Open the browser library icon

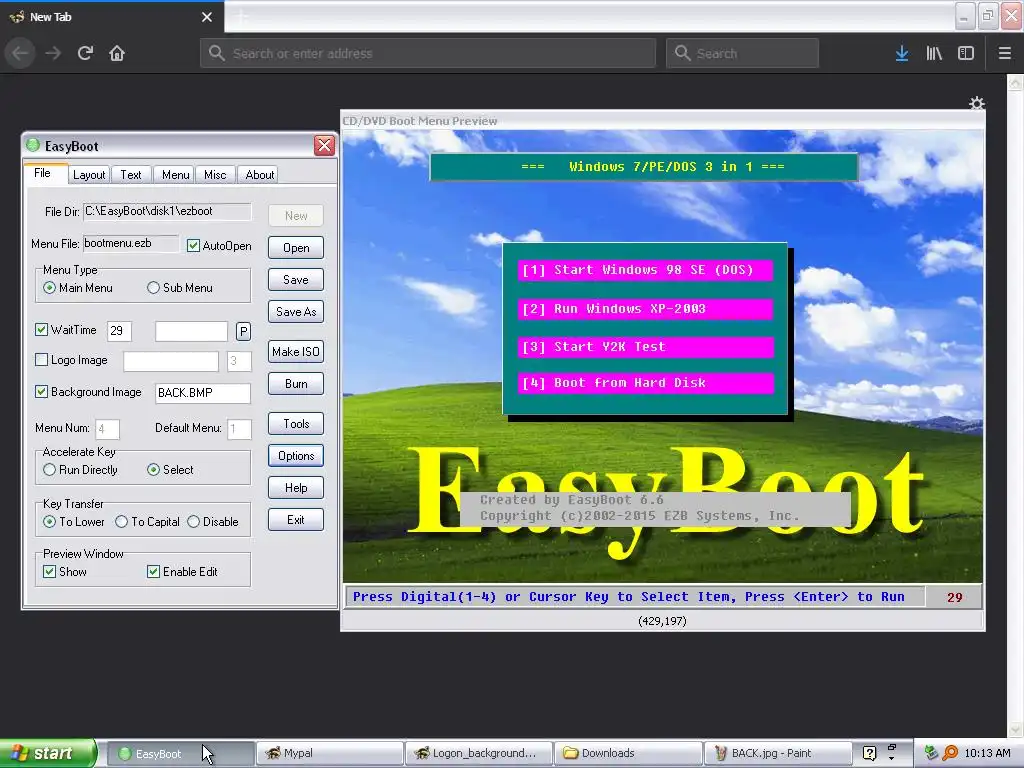tap(934, 54)
